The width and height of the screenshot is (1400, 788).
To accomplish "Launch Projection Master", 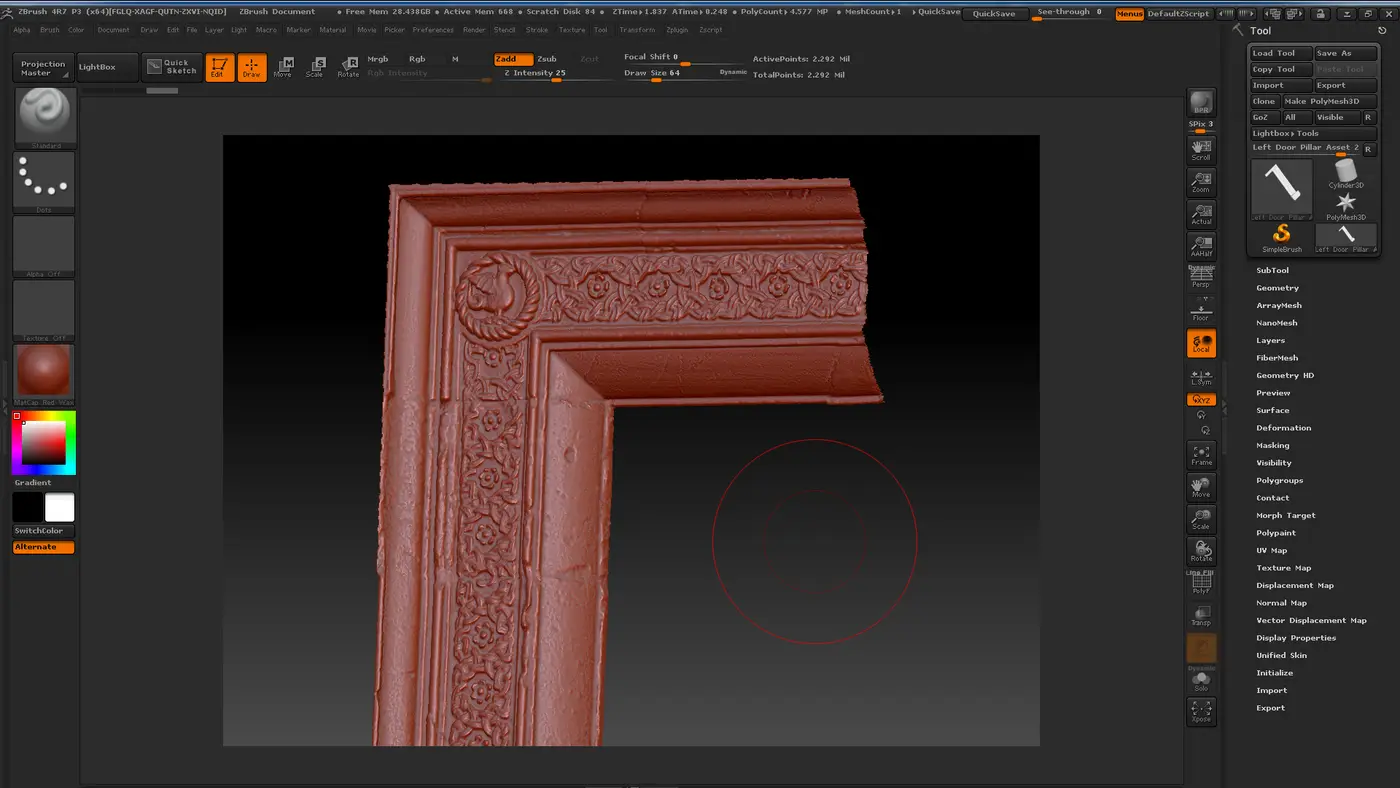I will click(x=43, y=68).
